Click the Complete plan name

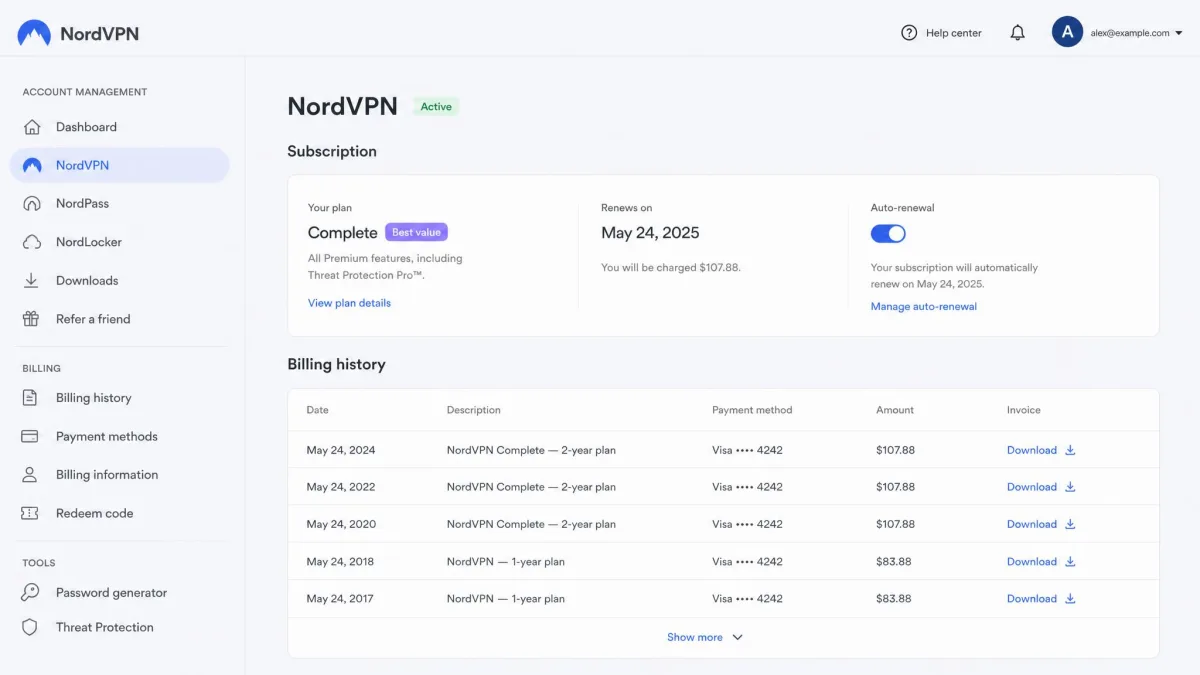343,233
